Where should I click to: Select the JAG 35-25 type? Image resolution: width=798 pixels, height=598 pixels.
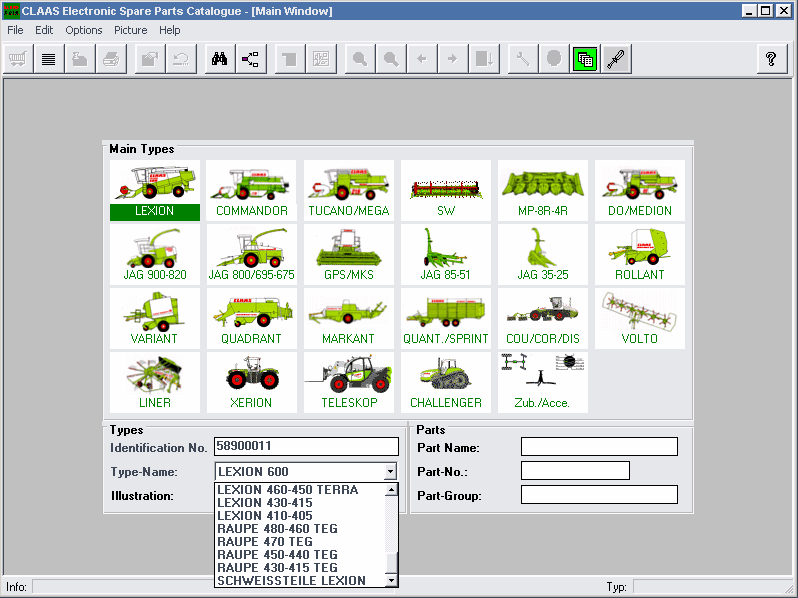[543, 254]
